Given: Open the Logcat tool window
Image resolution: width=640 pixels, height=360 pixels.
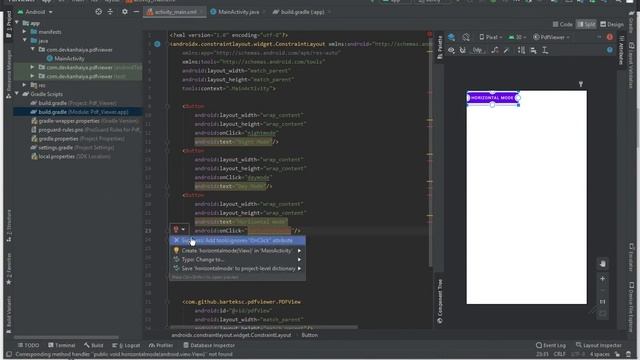Looking at the screenshot, I should coord(126,345).
